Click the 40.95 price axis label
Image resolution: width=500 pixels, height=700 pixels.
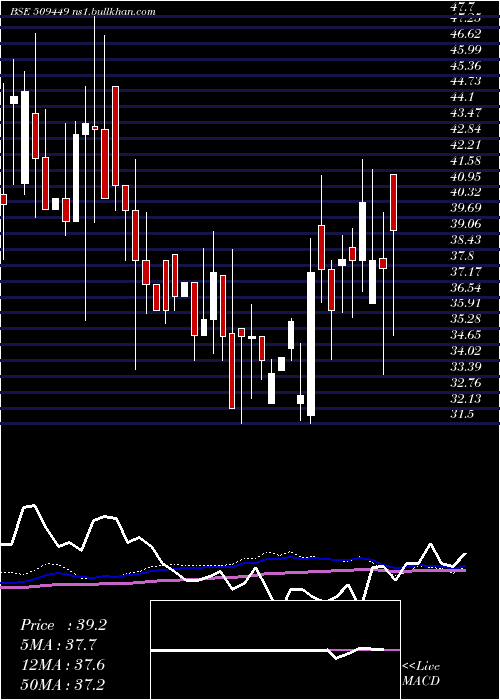pyautogui.click(x=466, y=177)
